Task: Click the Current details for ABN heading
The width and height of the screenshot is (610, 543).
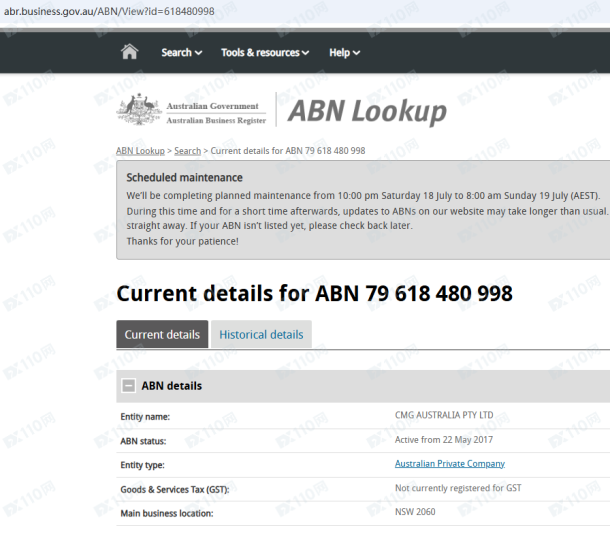Action: [x=314, y=294]
